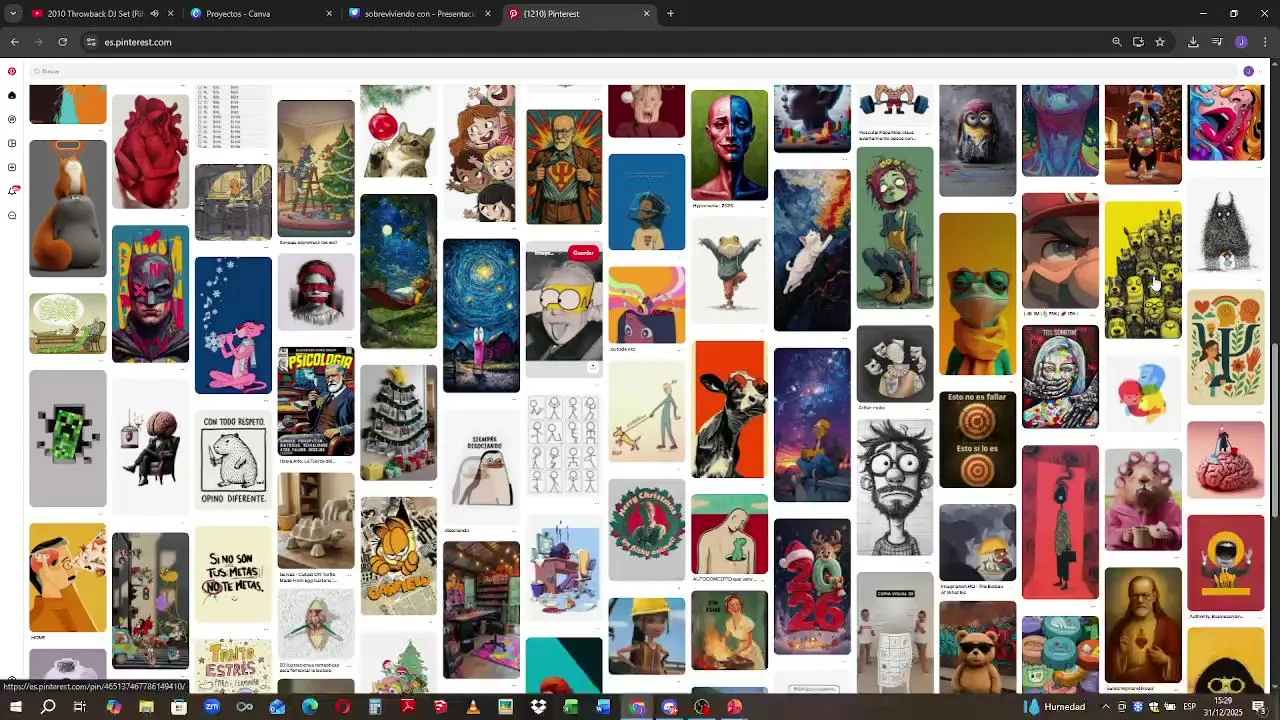The image size is (1280, 720).
Task: Open the tab search dropdown arrow
Action: pos(13,14)
